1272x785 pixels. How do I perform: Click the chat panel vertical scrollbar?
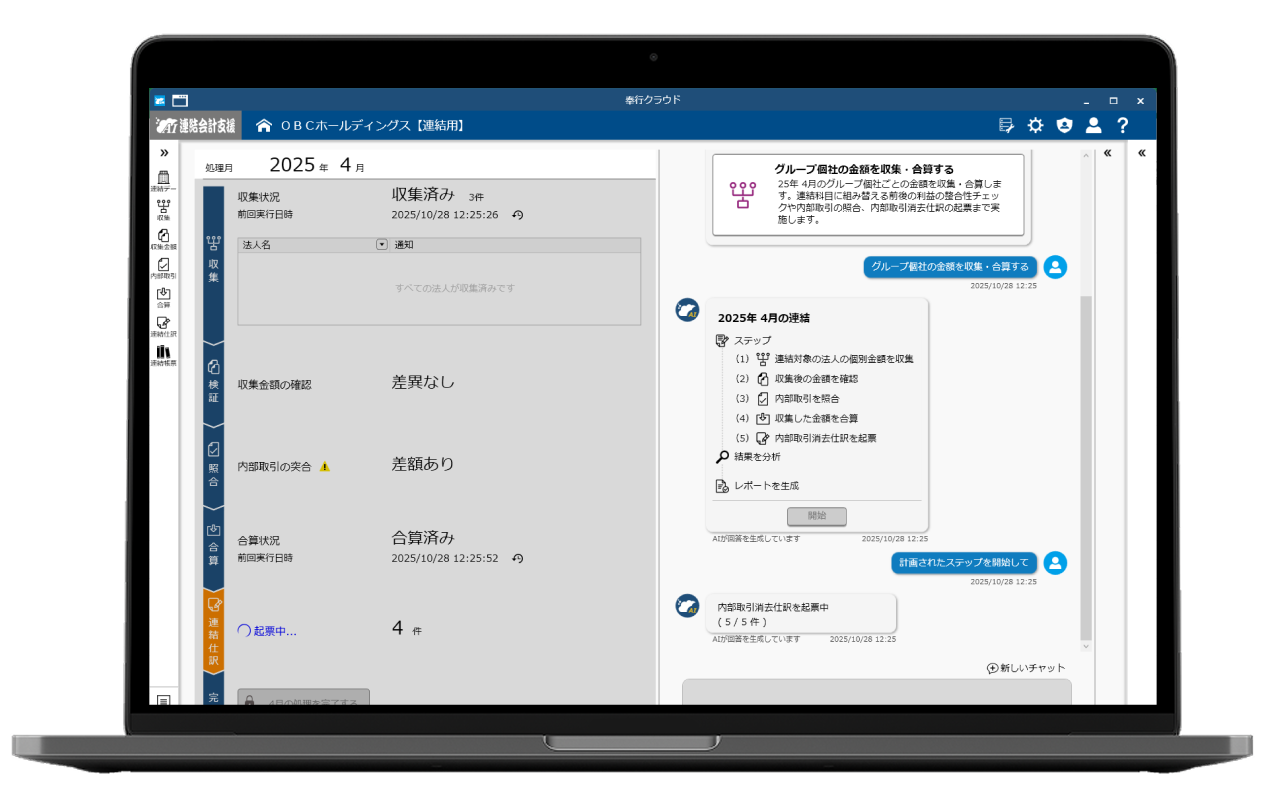pyautogui.click(x=1086, y=450)
